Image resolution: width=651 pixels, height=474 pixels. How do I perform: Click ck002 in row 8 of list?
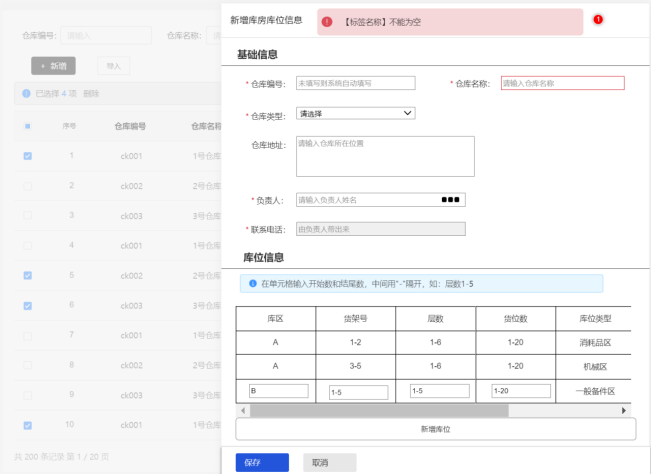[x=131, y=365]
